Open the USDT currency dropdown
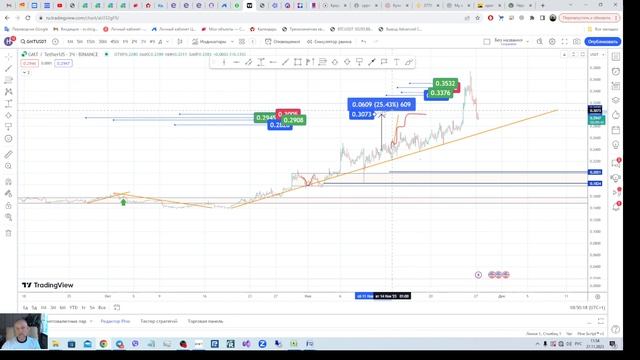The width and height of the screenshot is (640, 360). (x=597, y=54)
